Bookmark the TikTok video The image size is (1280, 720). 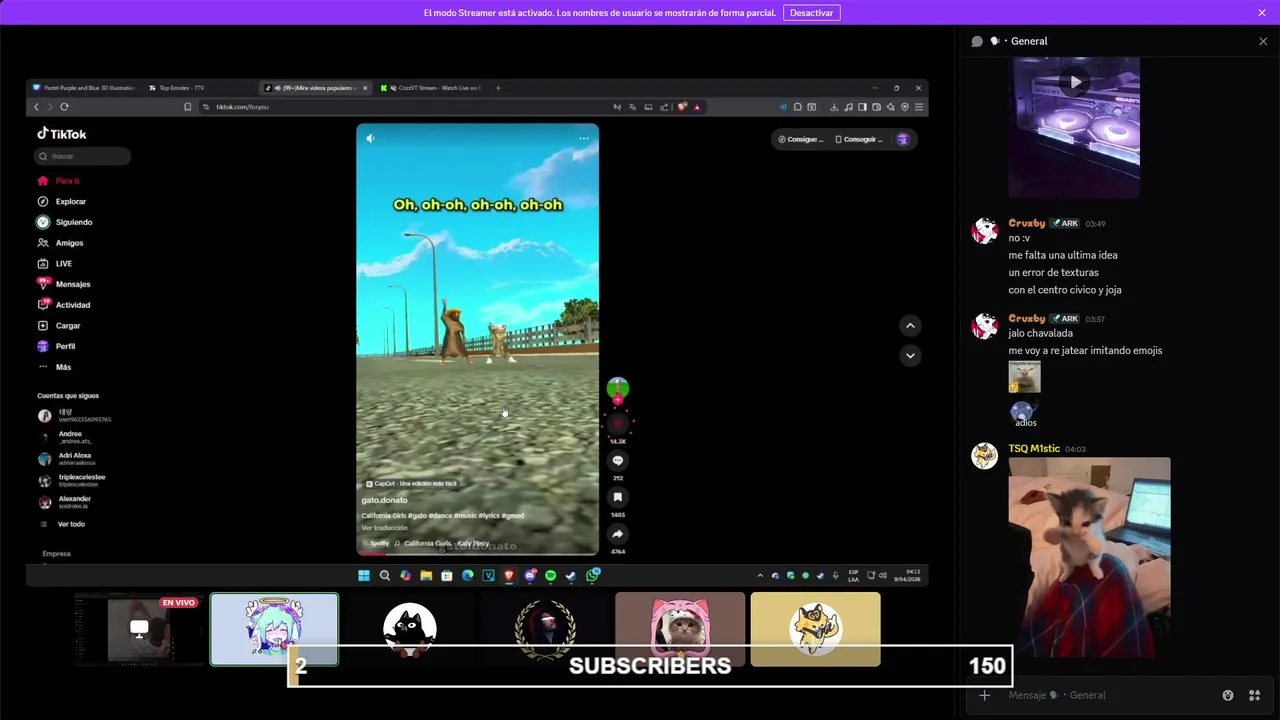618,497
